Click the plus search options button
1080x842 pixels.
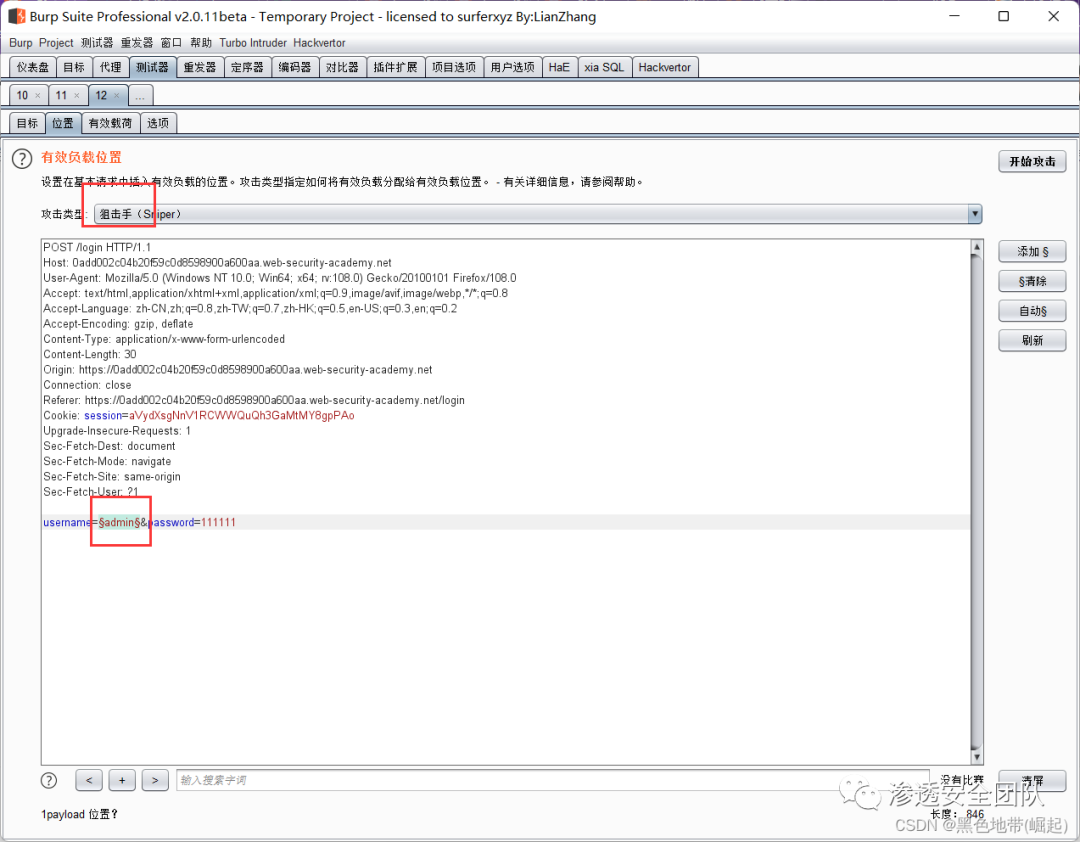point(122,780)
